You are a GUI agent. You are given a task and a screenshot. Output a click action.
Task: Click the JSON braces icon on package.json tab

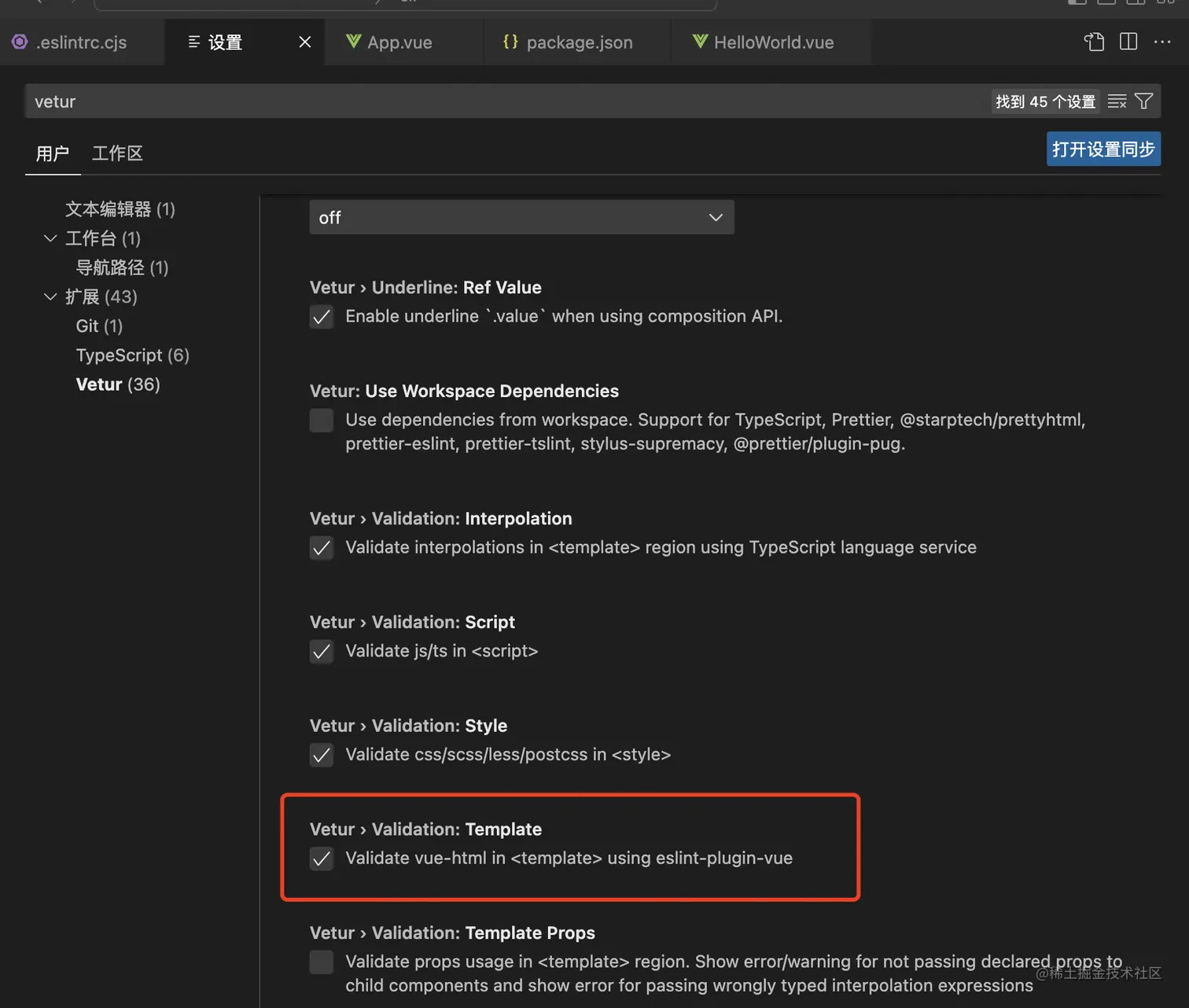pos(510,41)
